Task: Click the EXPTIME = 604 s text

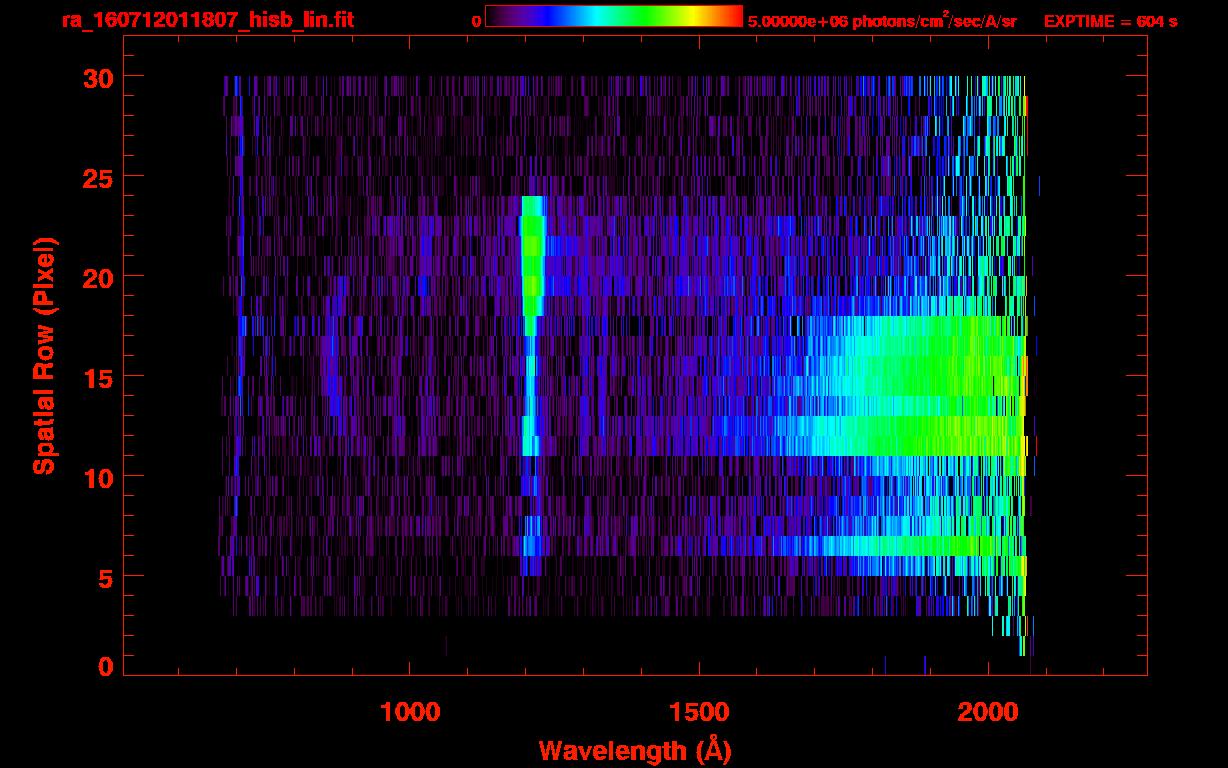Action: click(1110, 21)
